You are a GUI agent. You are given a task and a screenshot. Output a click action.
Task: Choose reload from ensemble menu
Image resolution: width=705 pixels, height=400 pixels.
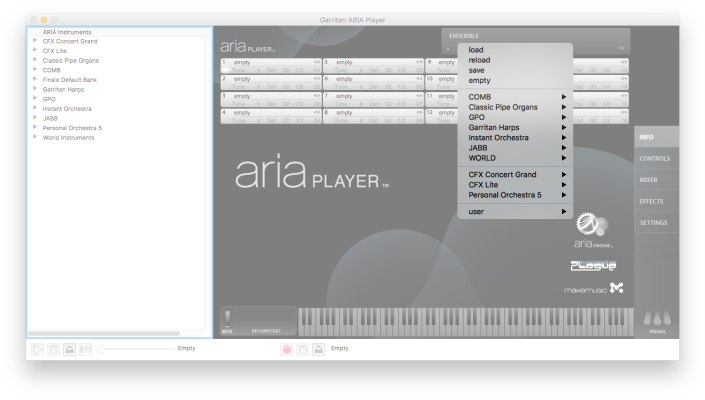click(x=515, y=60)
